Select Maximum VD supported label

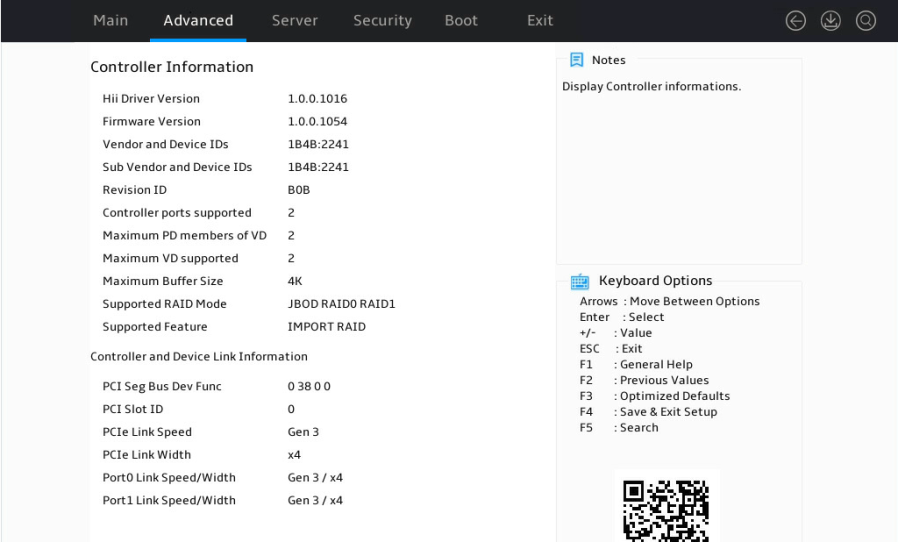point(170,258)
